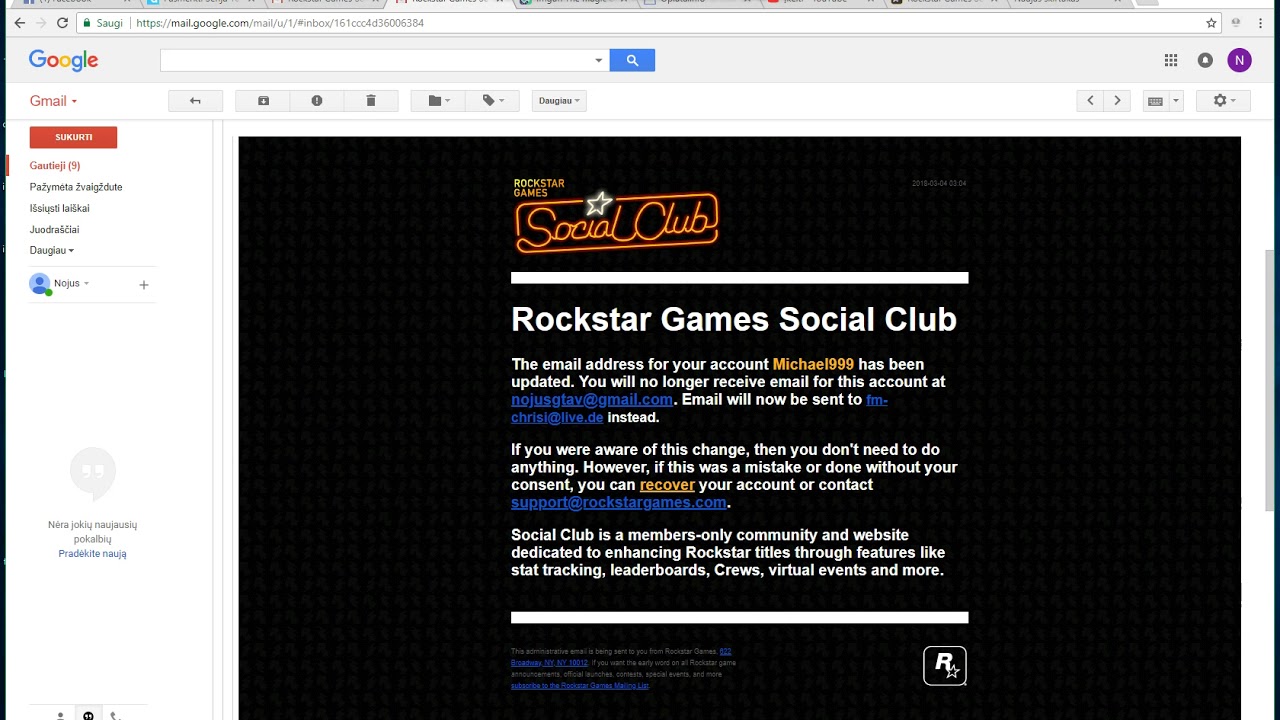1280x720 pixels.
Task: Click the browser address bar URL
Action: point(280,23)
